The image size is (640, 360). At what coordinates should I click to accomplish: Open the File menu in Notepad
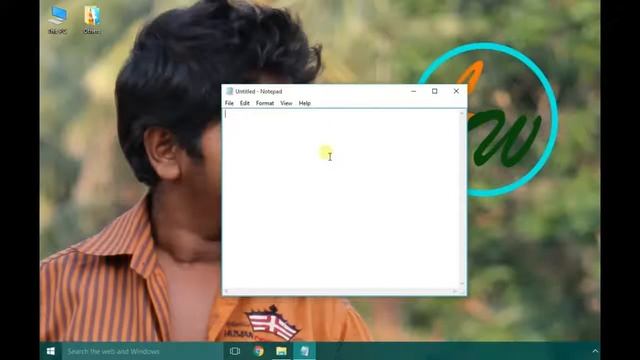tap(229, 103)
